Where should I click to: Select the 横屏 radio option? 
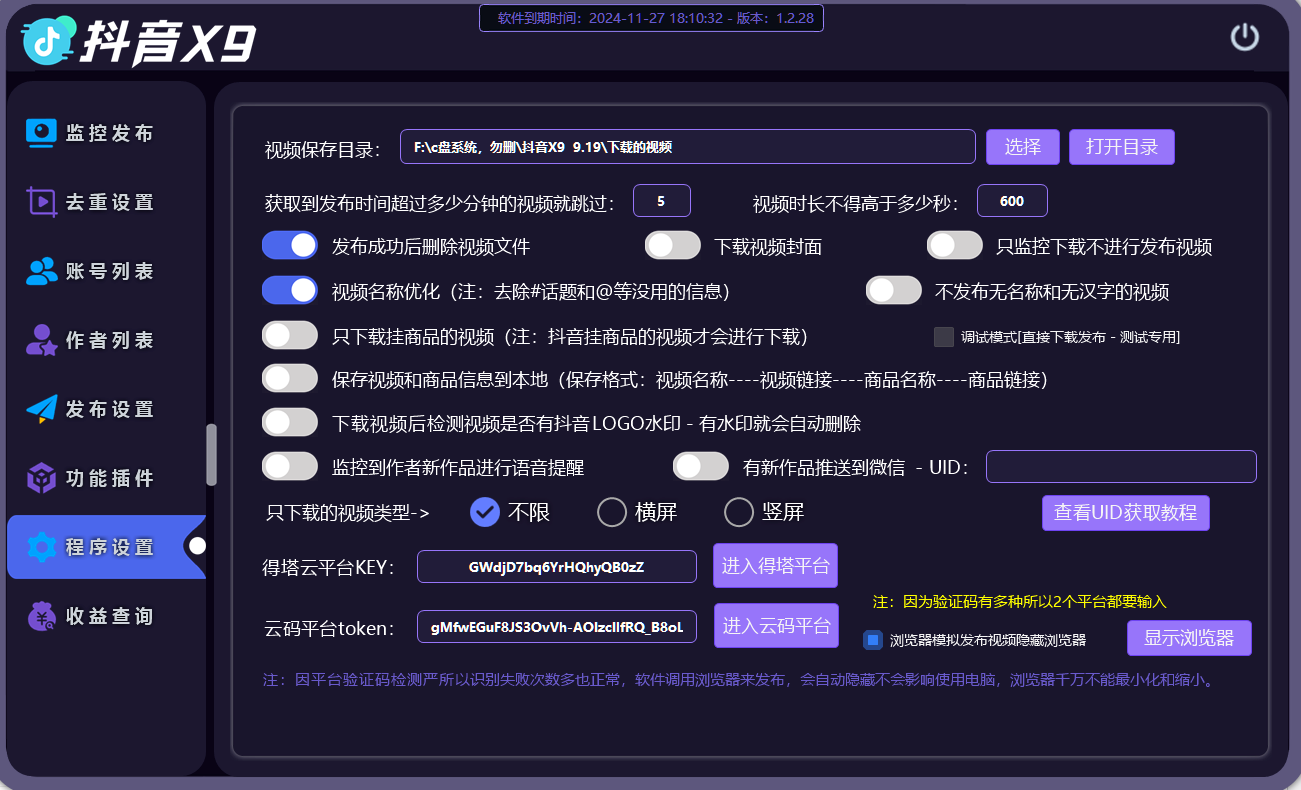click(x=612, y=512)
